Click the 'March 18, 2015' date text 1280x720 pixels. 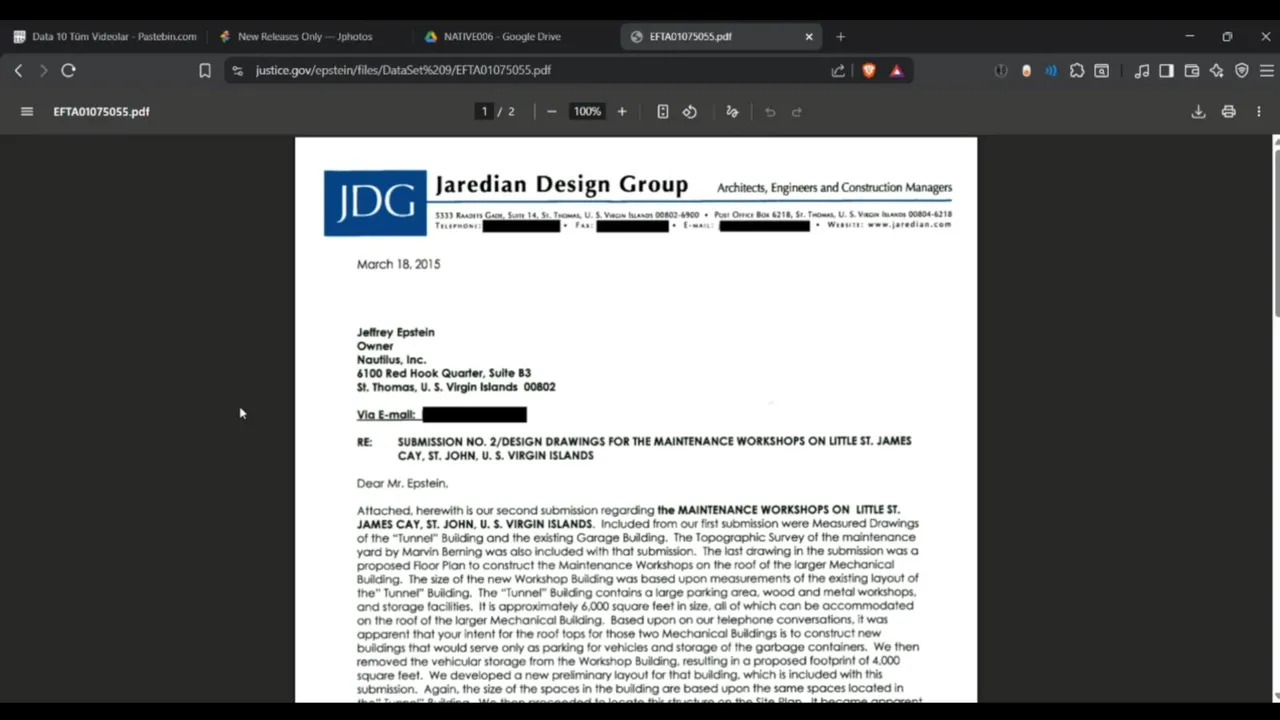[398, 264]
